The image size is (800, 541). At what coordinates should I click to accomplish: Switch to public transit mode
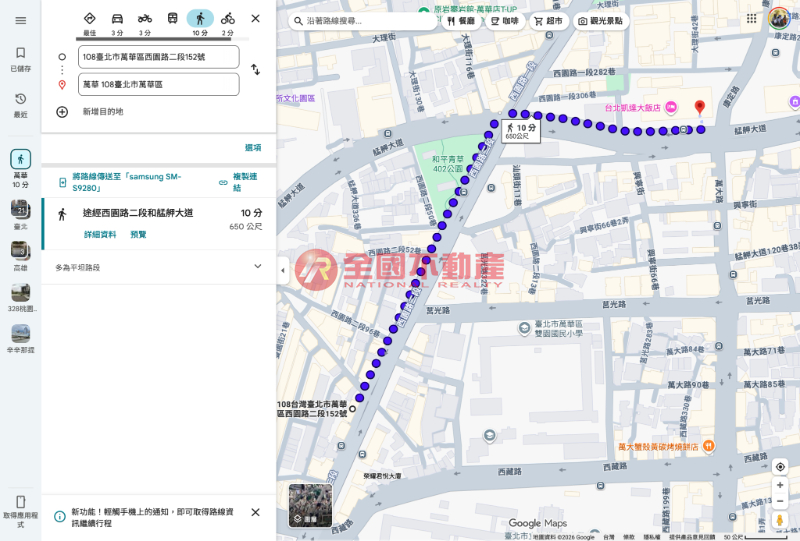(x=173, y=18)
